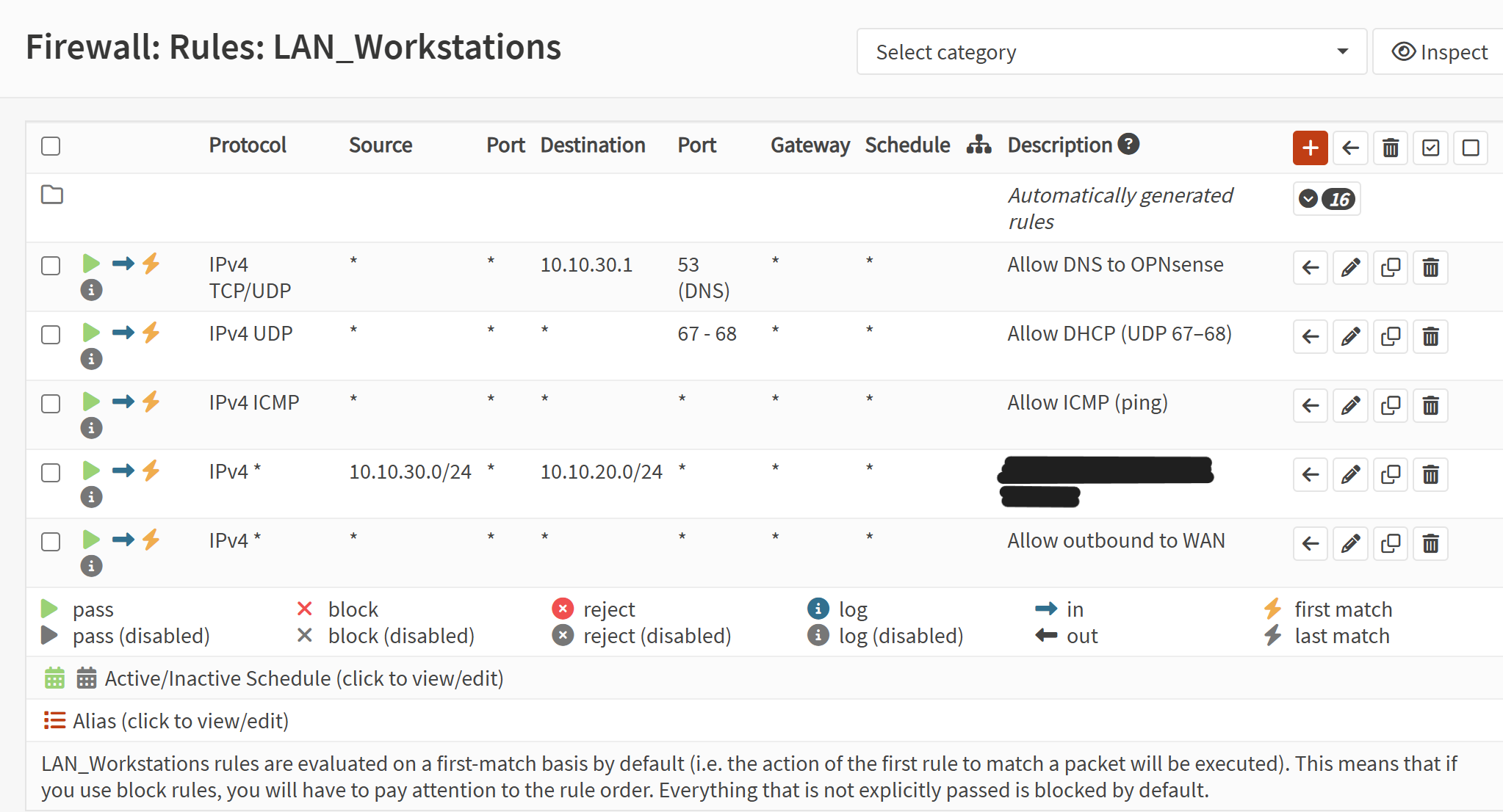Click the Inspect button
The image size is (1503, 812).
[x=1439, y=52]
